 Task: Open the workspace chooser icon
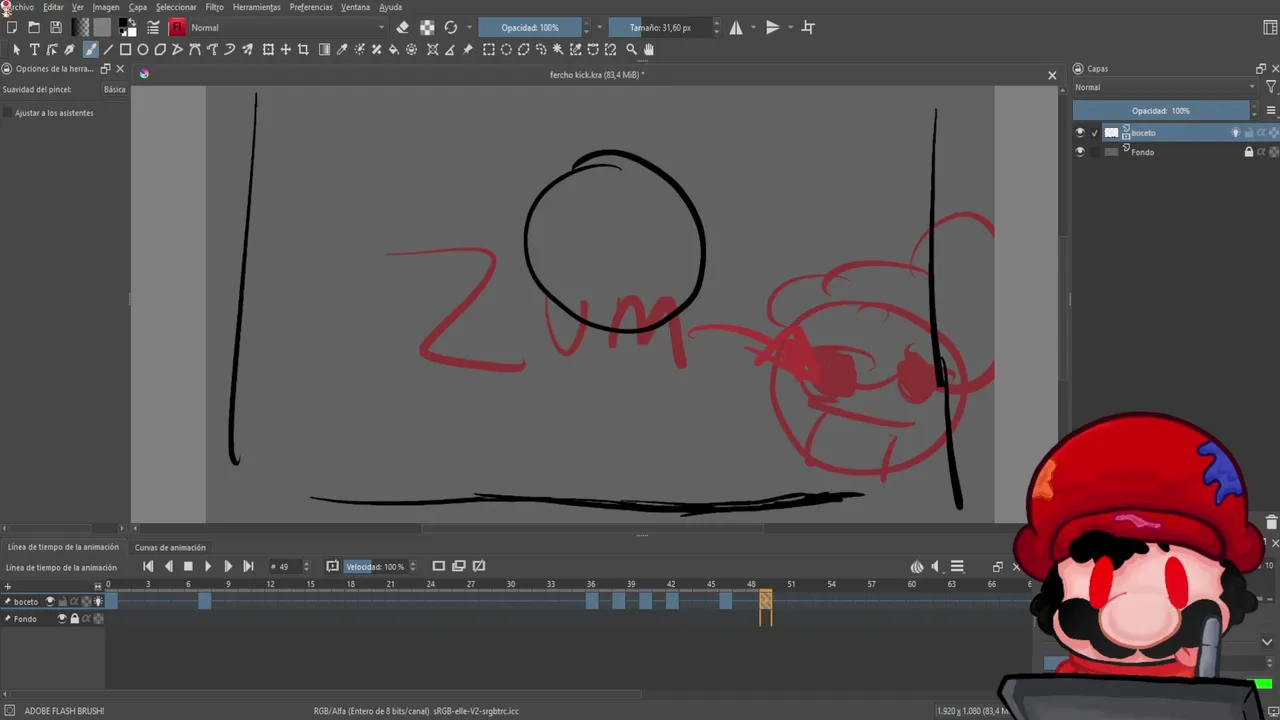[1270, 27]
